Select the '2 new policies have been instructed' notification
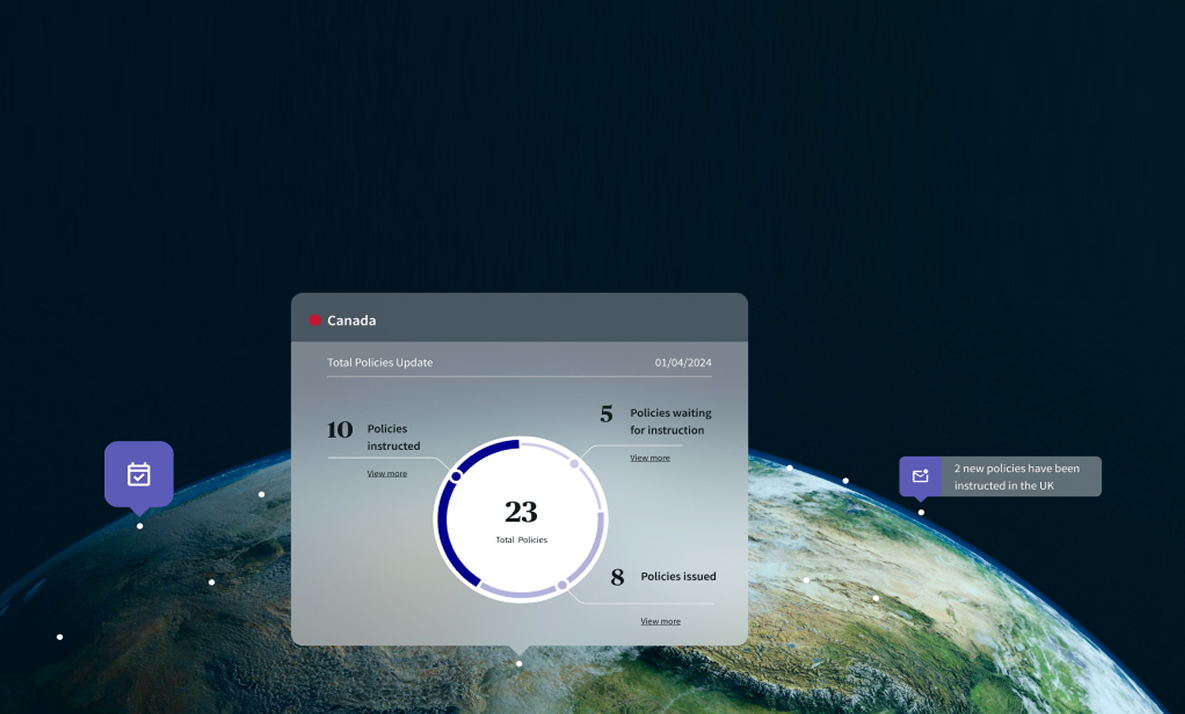This screenshot has width=1185, height=714. pos(1000,476)
